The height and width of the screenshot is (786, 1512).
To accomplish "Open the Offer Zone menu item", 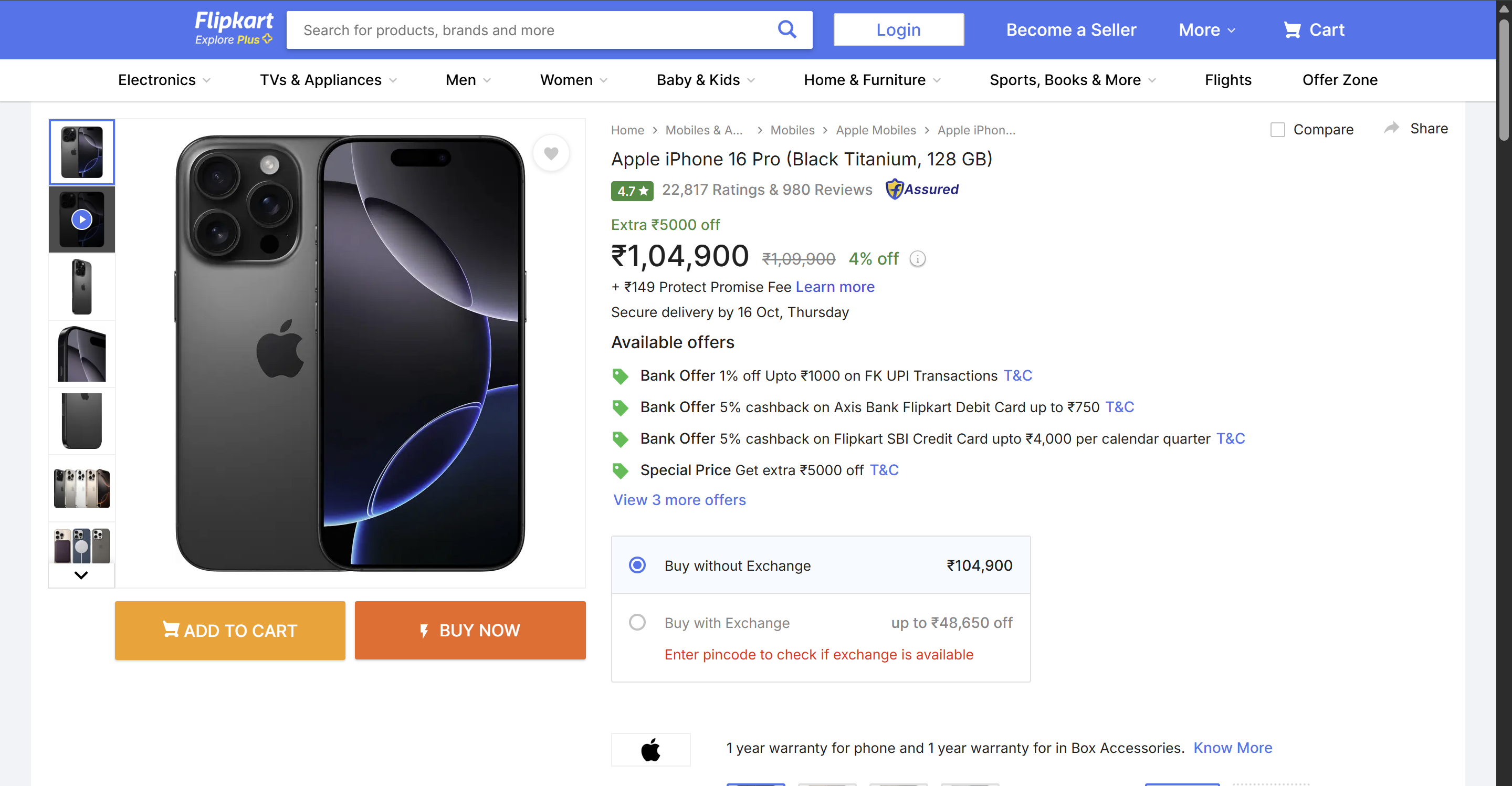I will click(x=1340, y=80).
